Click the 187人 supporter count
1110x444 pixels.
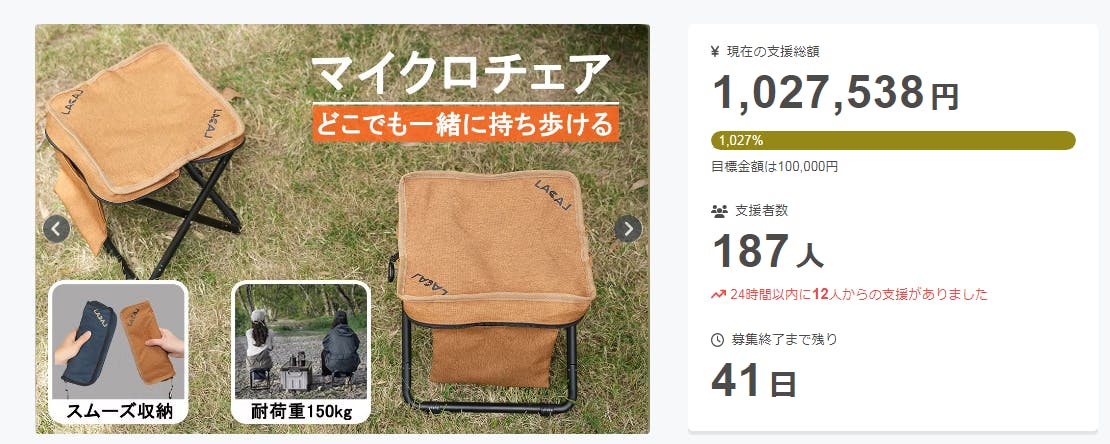(x=767, y=251)
